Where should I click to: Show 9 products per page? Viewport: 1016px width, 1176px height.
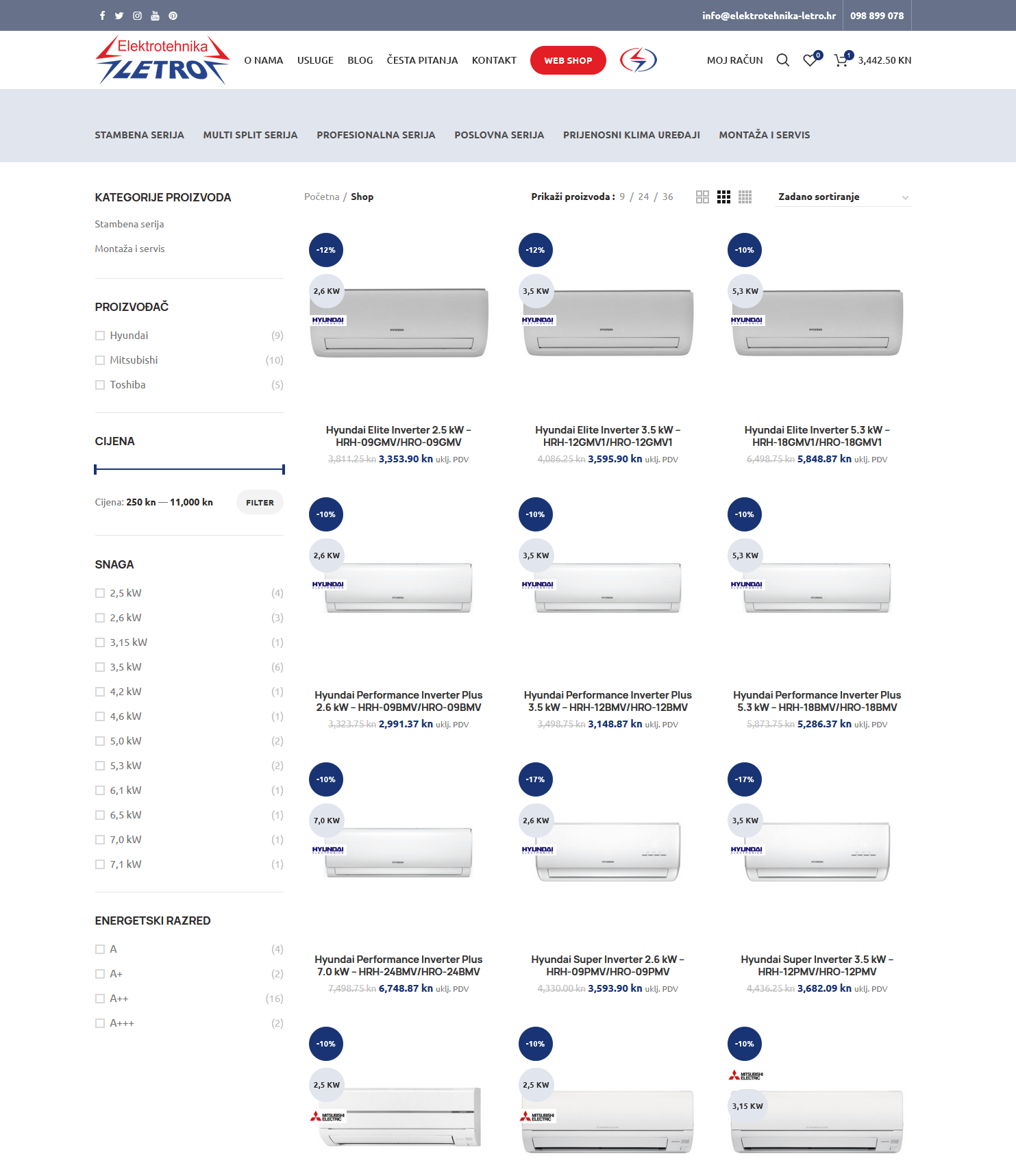622,197
